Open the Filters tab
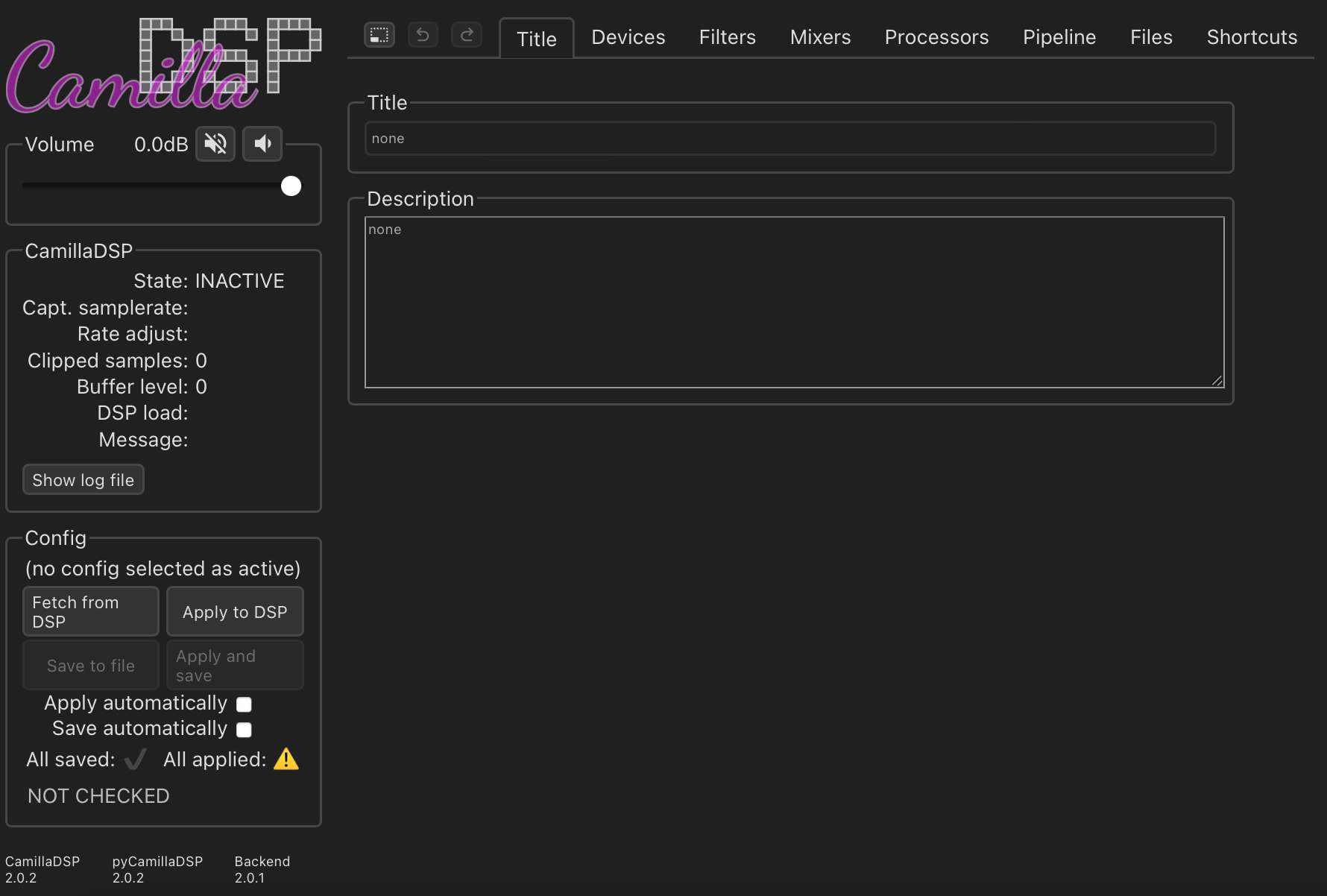The width and height of the screenshot is (1327, 896). (x=728, y=37)
